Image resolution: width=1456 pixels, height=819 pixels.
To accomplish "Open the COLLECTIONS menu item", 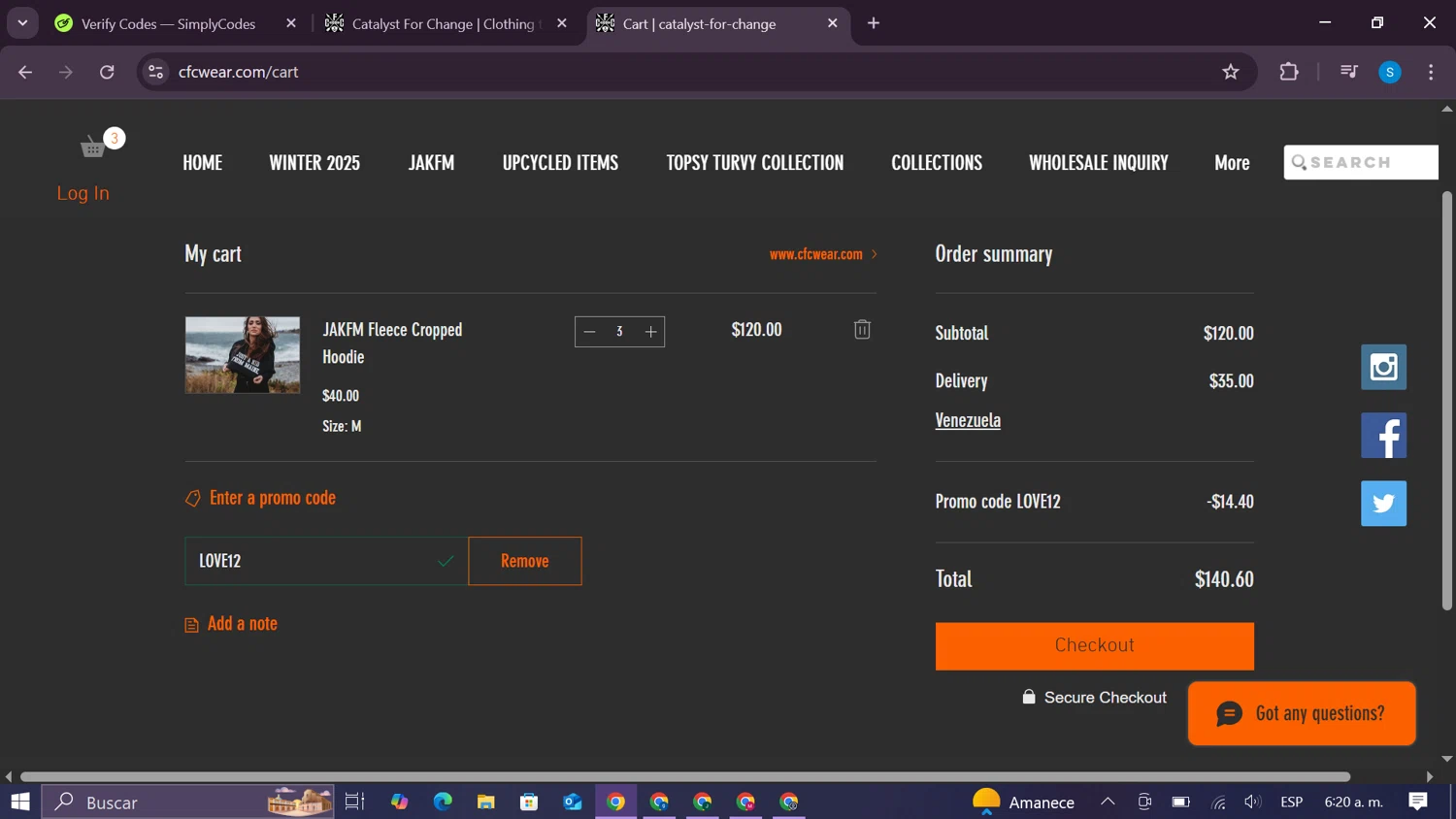I will coord(937,163).
